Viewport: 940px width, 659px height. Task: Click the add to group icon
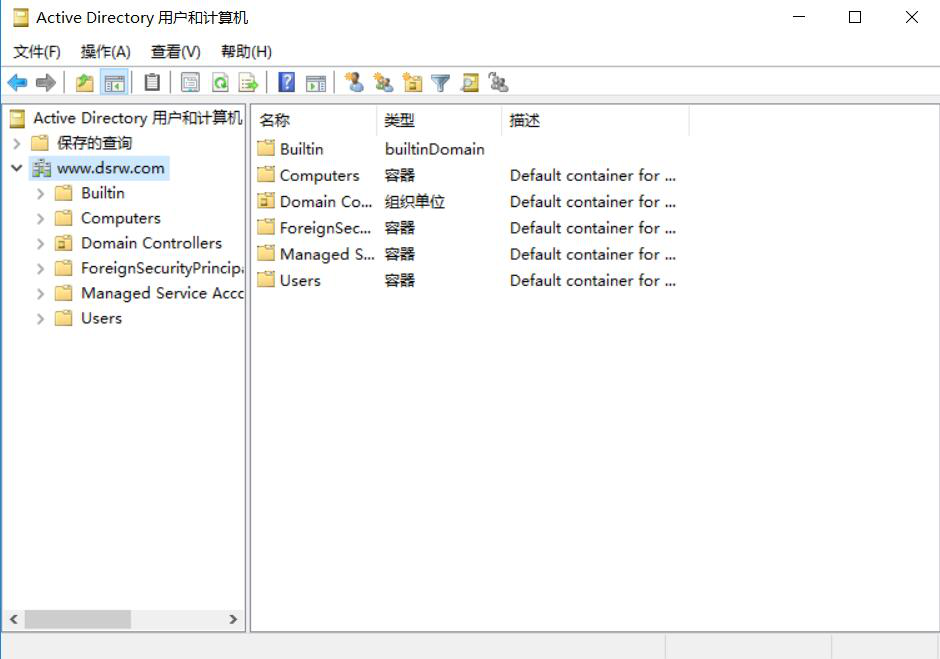pyautogui.click(x=498, y=83)
